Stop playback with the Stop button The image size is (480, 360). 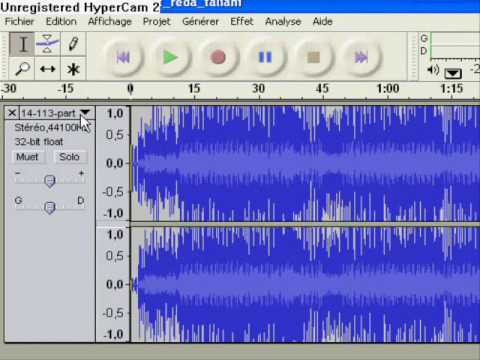pyautogui.click(x=313, y=57)
